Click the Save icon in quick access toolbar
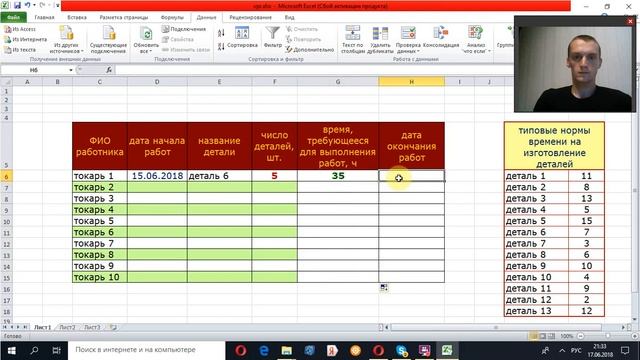 [x=17, y=5]
